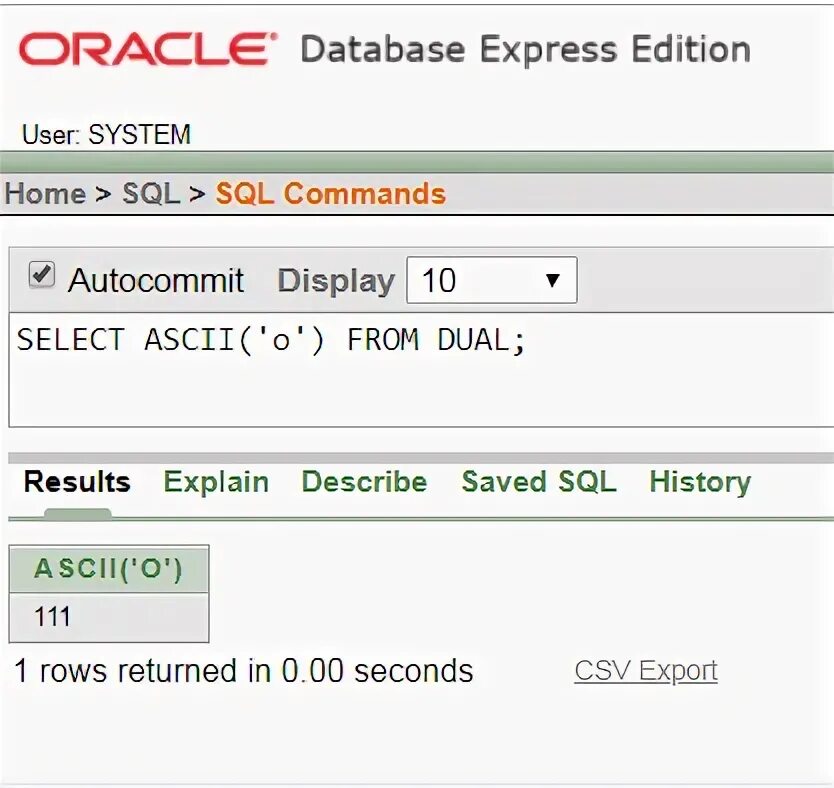This screenshot has width=834, height=788.
Task: Click the rows returned status message
Action: (243, 670)
